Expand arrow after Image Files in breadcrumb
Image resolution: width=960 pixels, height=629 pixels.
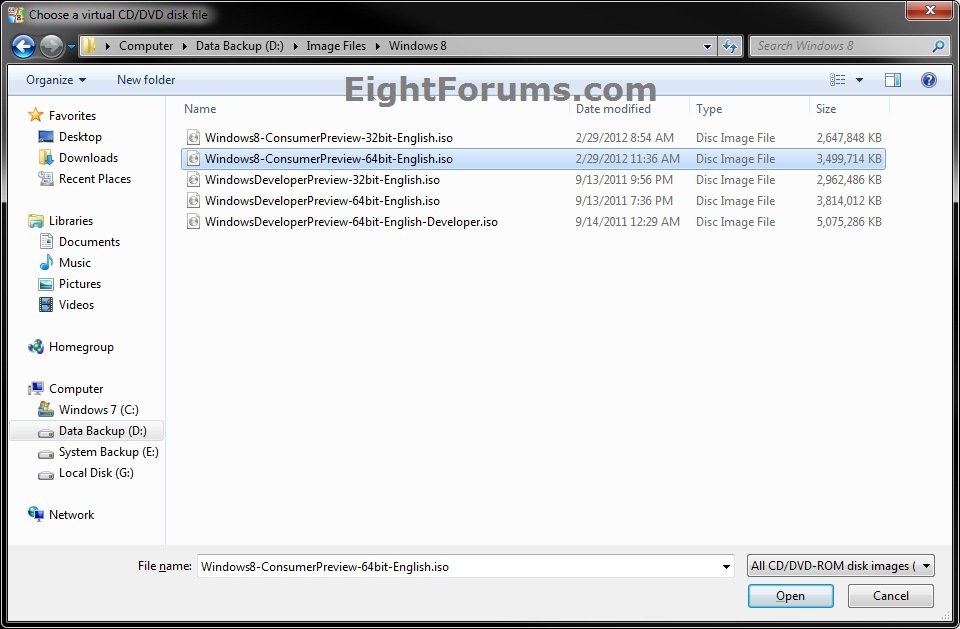pyautogui.click(x=377, y=46)
